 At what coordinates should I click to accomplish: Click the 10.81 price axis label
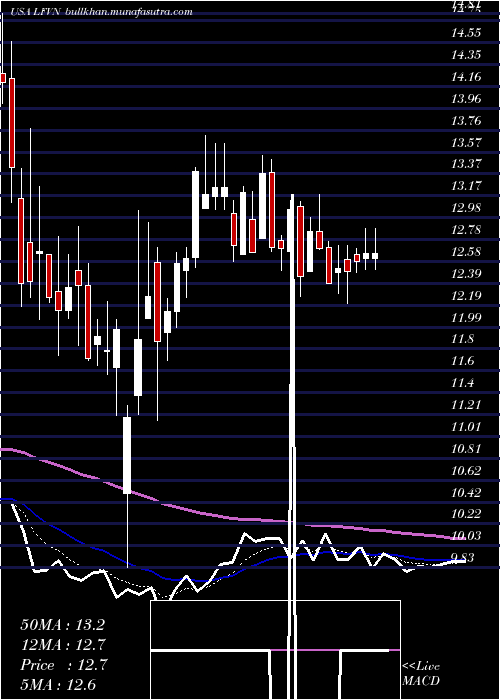tap(466, 448)
